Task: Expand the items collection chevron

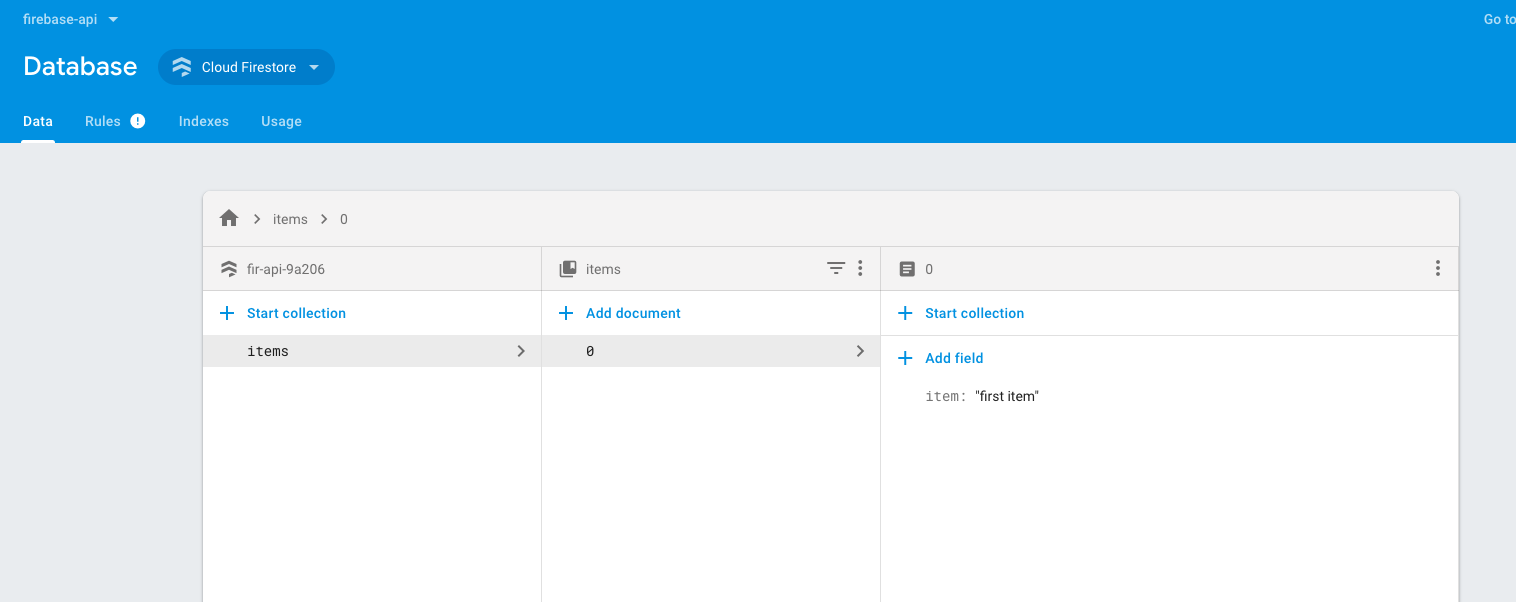Action: pyautogui.click(x=521, y=351)
